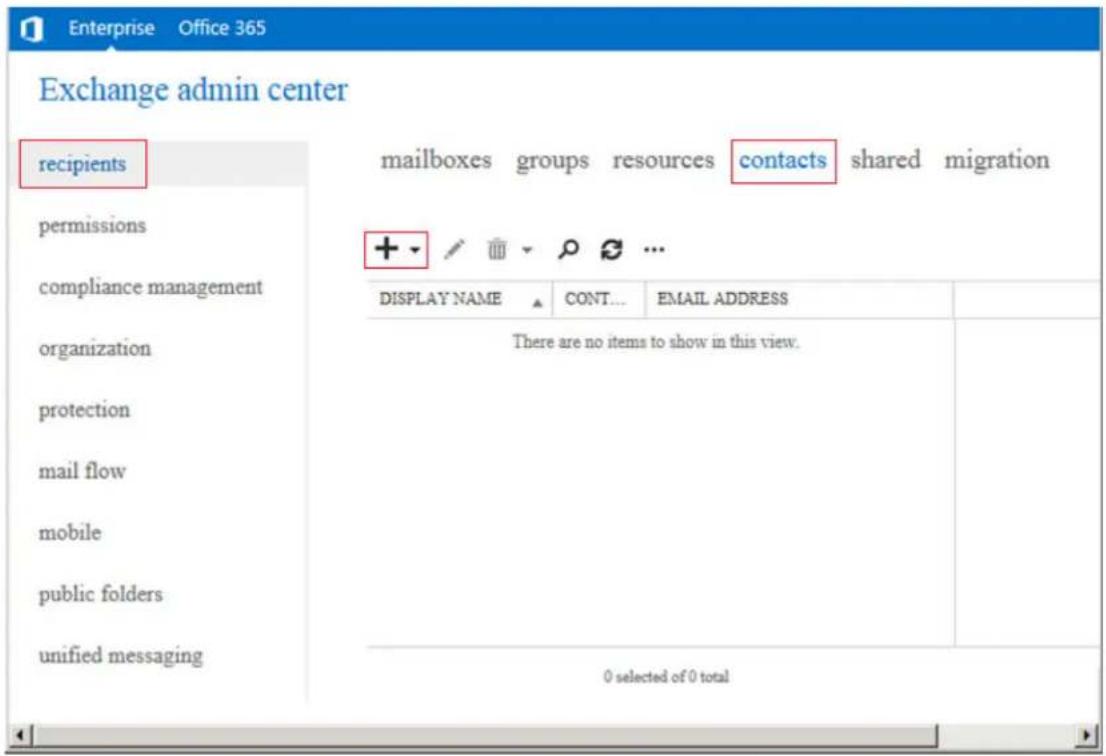Open the more options ellipsis icon
1106x756 pixels.
(654, 249)
